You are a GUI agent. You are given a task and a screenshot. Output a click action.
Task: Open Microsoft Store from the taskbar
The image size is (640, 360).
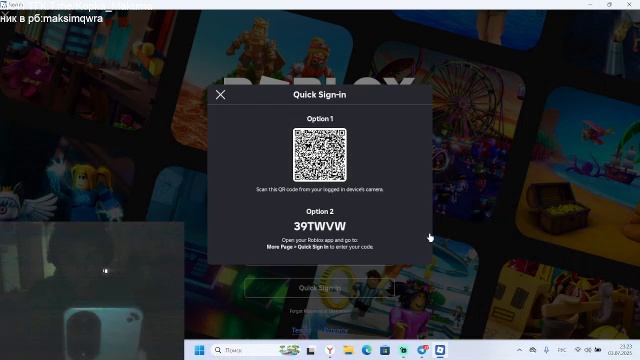click(x=385, y=350)
